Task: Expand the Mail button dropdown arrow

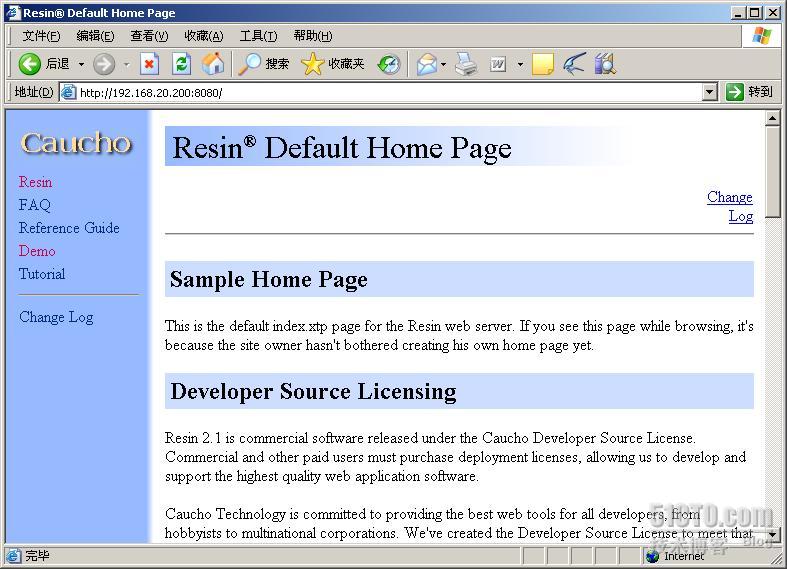Action: pos(443,64)
